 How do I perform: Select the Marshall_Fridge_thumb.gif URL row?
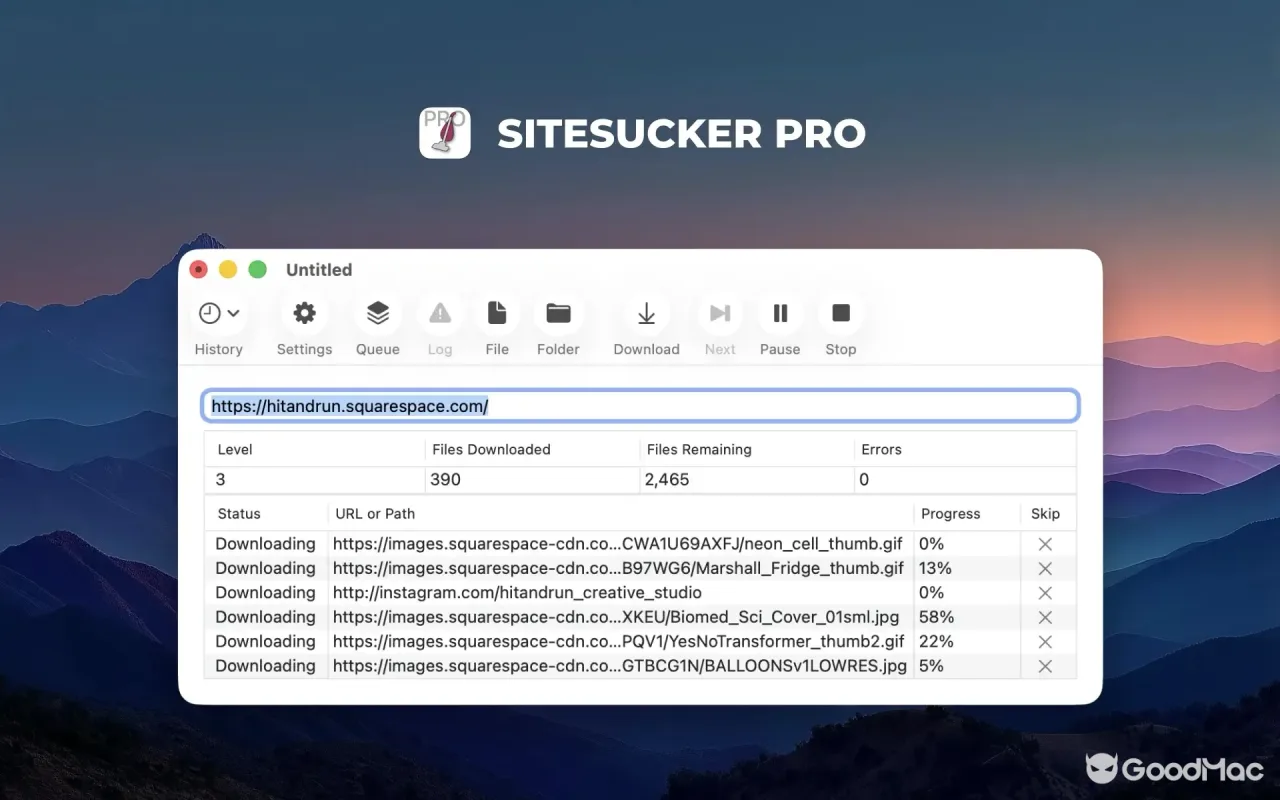pos(640,568)
